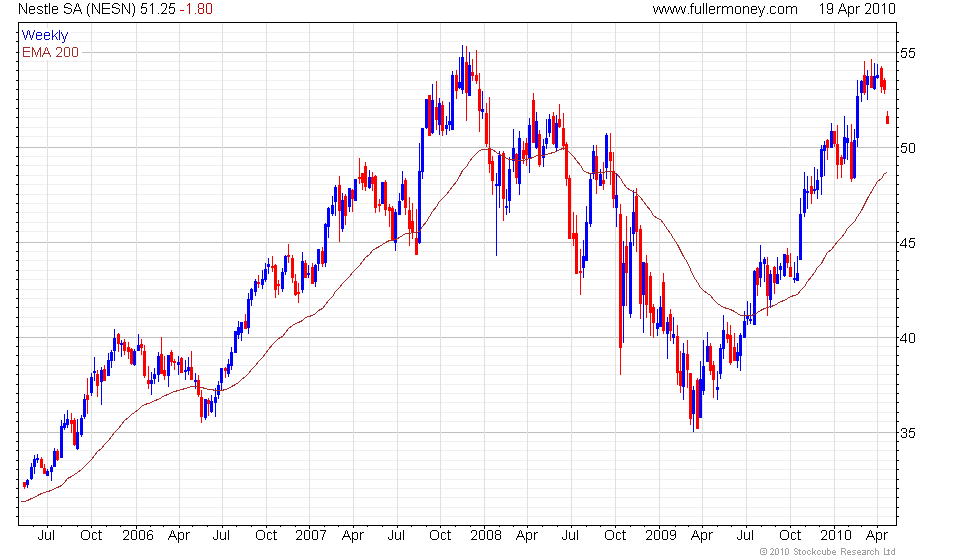Click the y-axis label '35'
This screenshot has width=980, height=560.
[908, 433]
